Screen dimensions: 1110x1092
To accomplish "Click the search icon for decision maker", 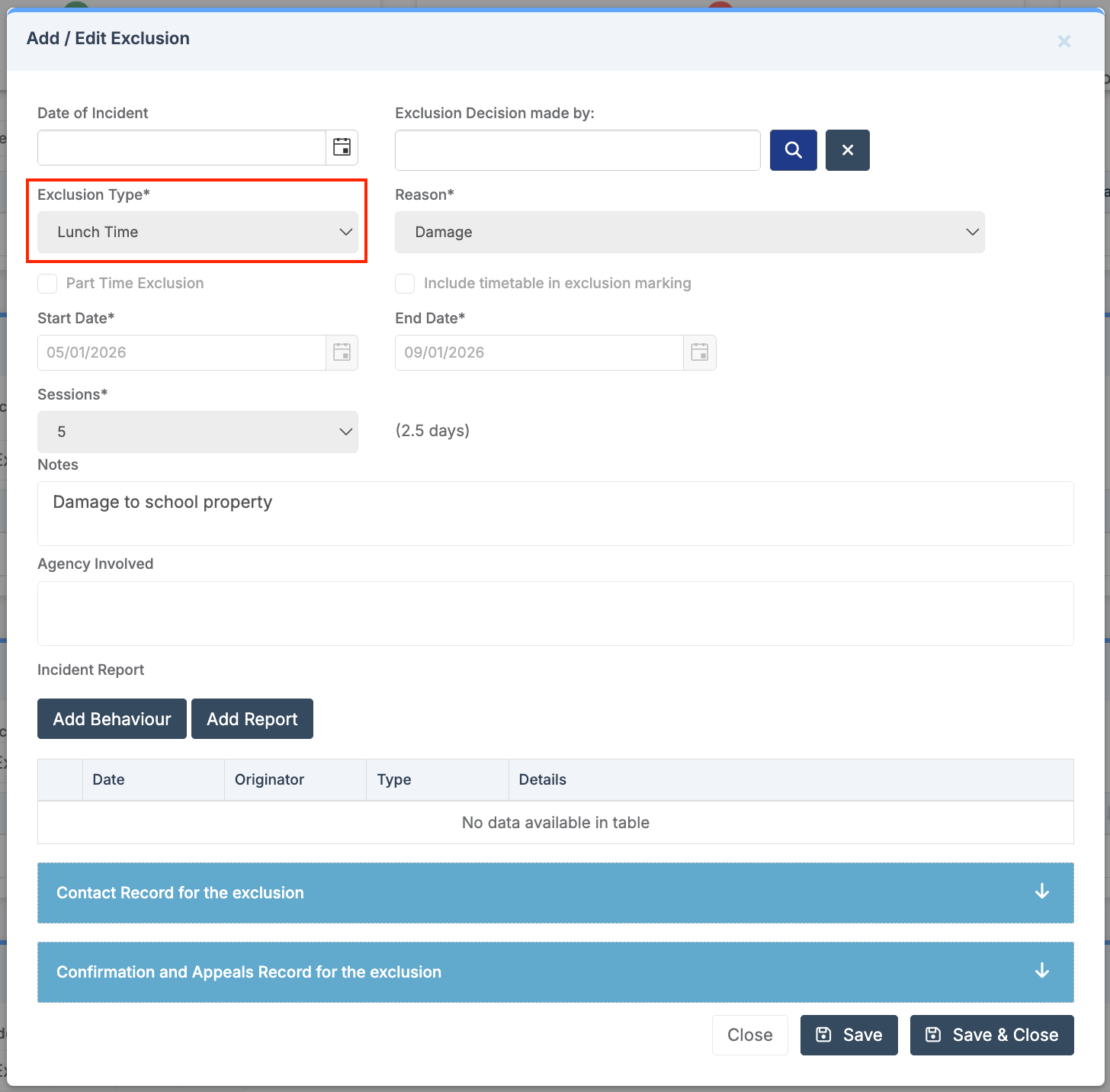I will [793, 150].
